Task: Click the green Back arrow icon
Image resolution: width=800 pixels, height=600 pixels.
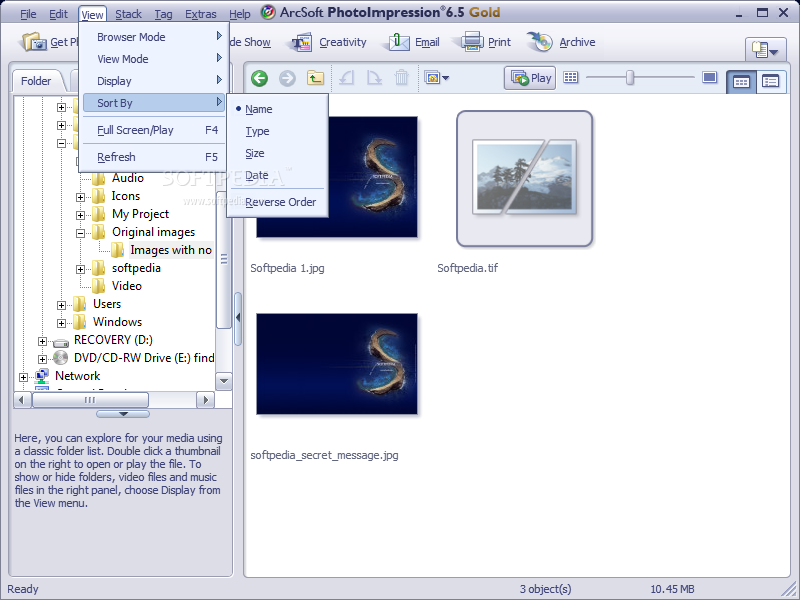Action: [x=259, y=78]
